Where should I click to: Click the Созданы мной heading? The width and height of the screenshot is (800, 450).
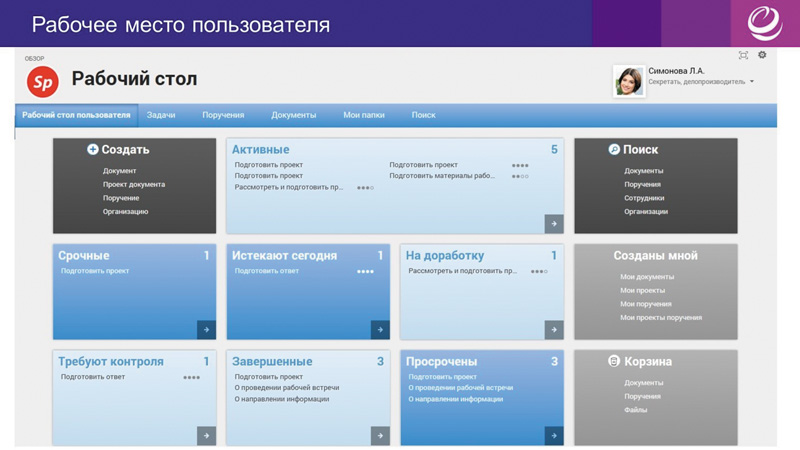655,256
